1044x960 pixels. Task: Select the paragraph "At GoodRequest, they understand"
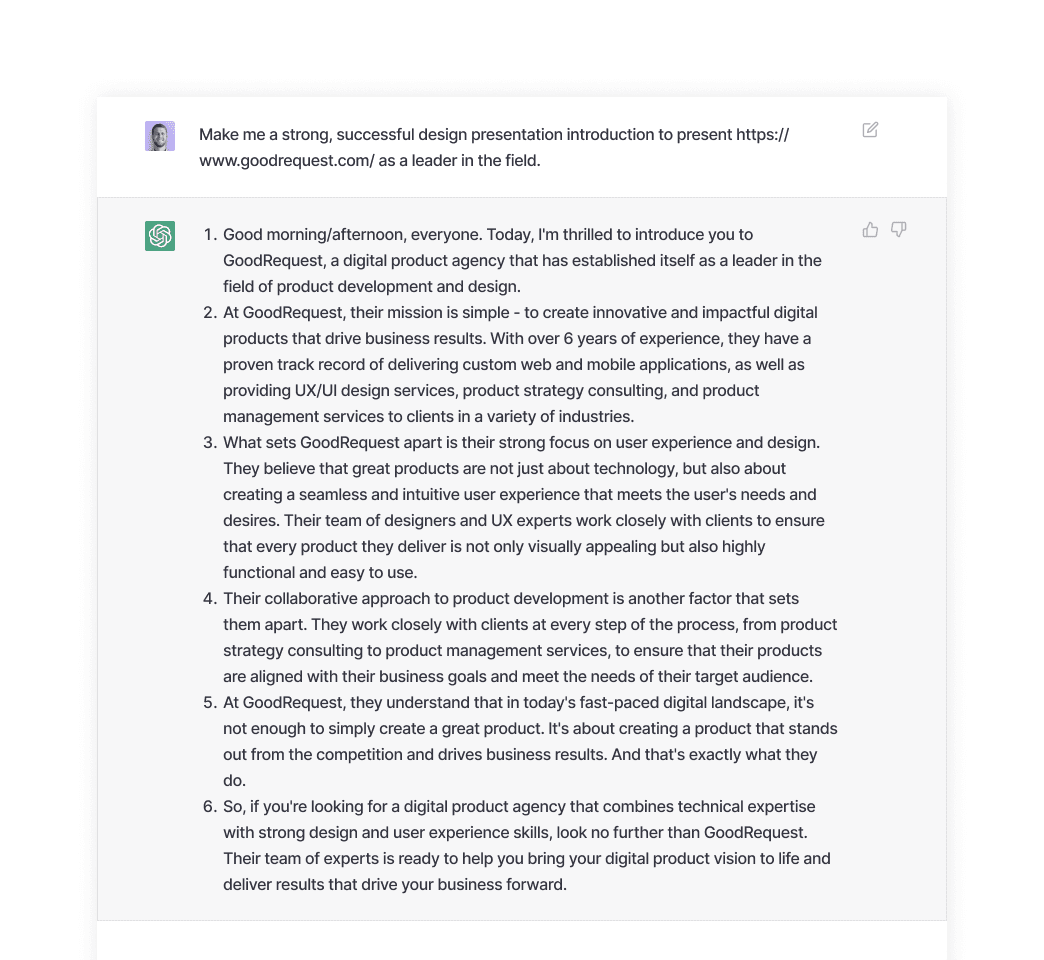[530, 741]
